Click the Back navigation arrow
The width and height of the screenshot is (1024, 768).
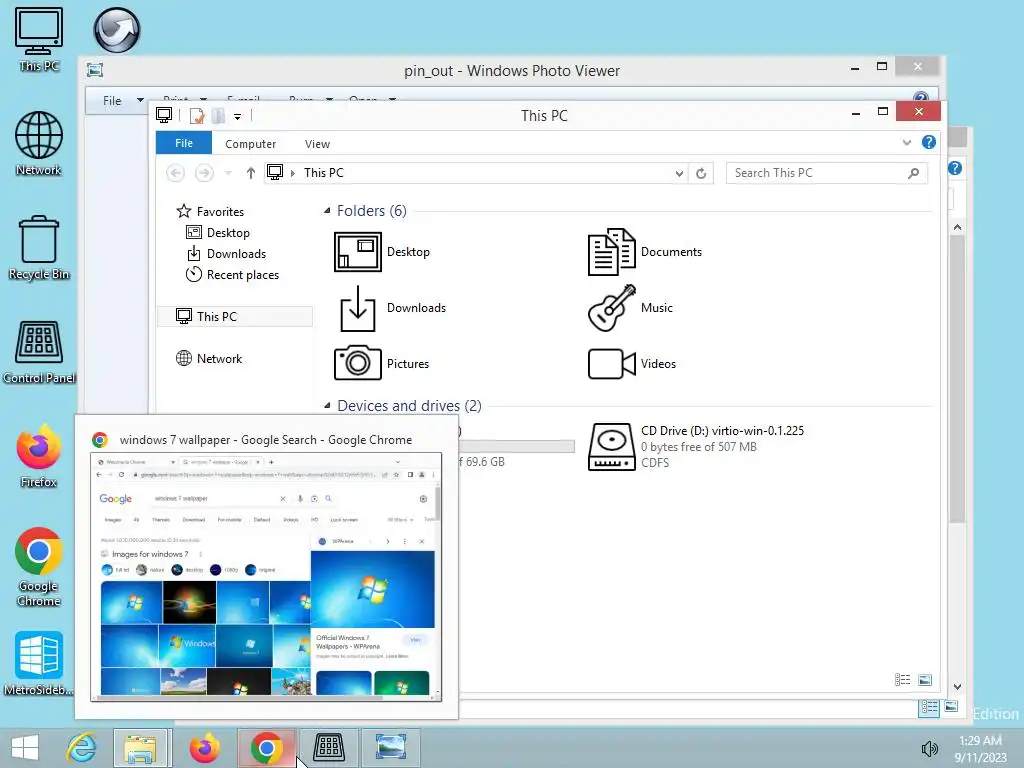(x=175, y=173)
